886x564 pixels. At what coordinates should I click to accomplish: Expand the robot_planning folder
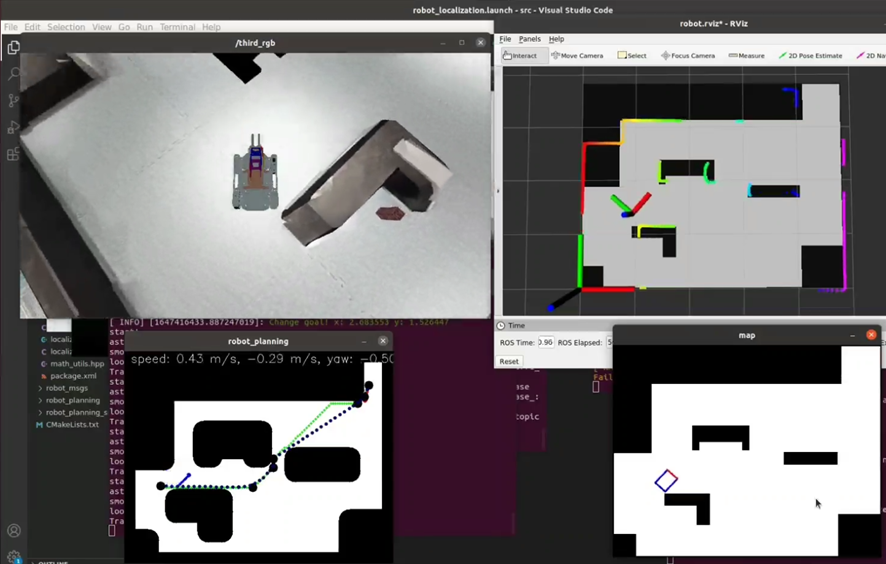[72, 400]
